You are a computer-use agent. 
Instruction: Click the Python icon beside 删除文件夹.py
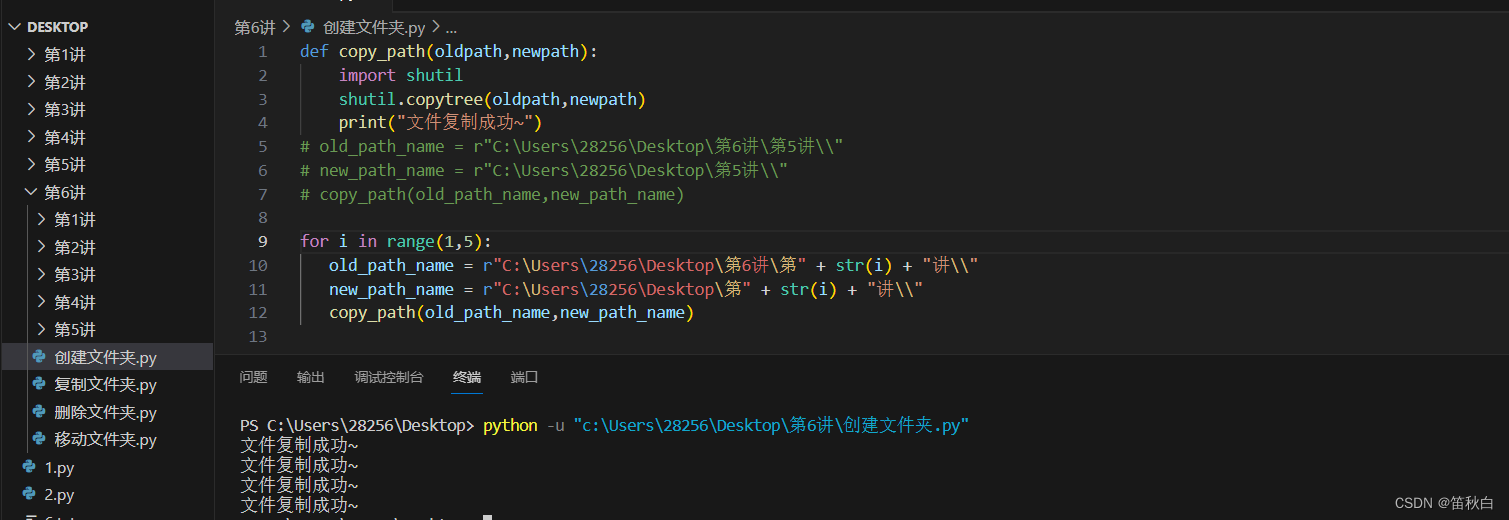39,412
